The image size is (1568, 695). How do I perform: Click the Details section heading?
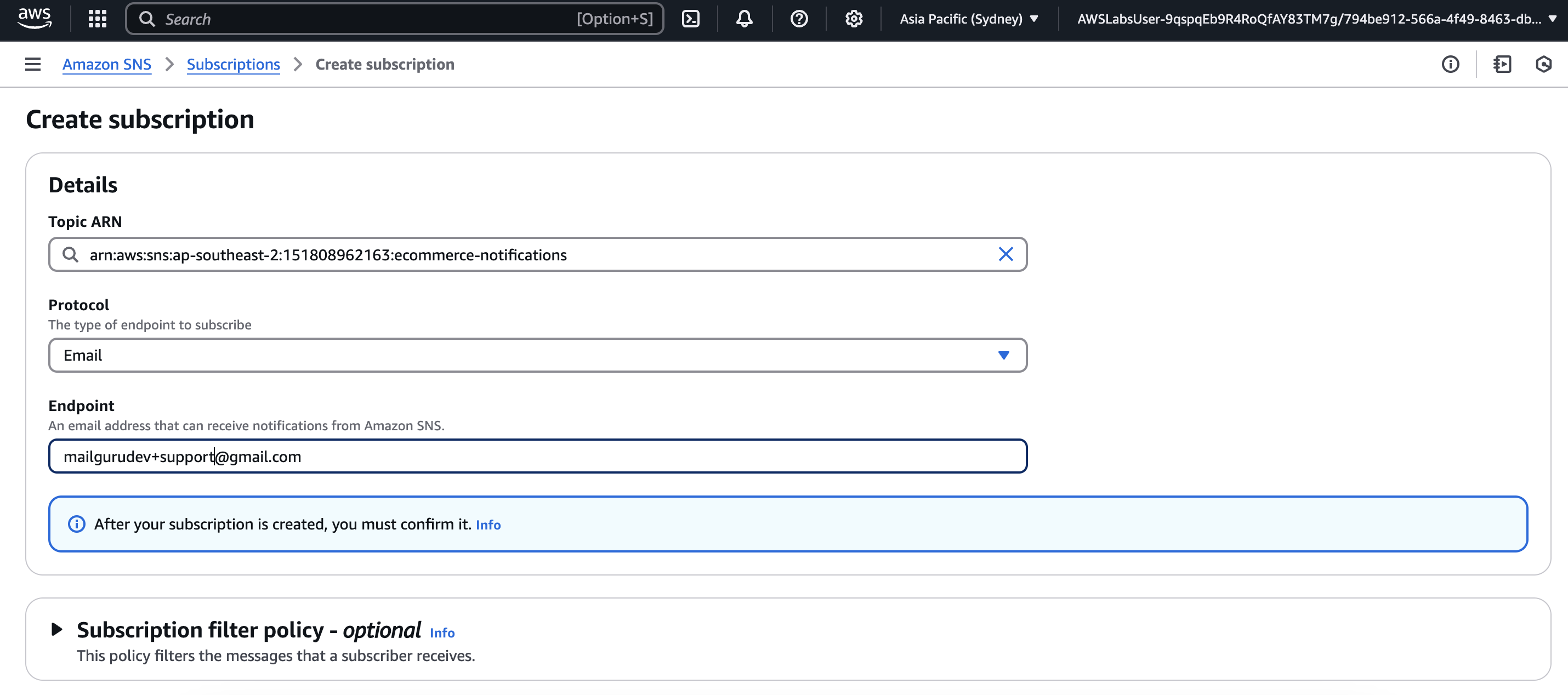[83, 184]
